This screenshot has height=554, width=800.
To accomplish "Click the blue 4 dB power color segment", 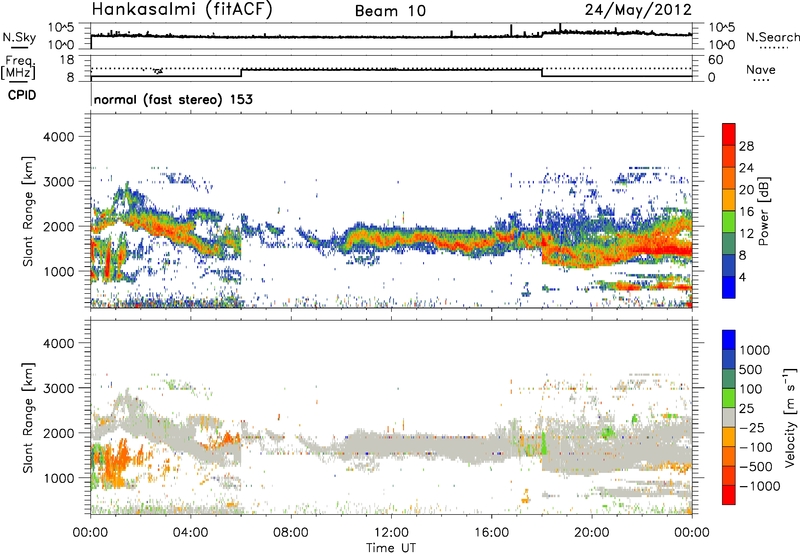I will pos(729,287).
